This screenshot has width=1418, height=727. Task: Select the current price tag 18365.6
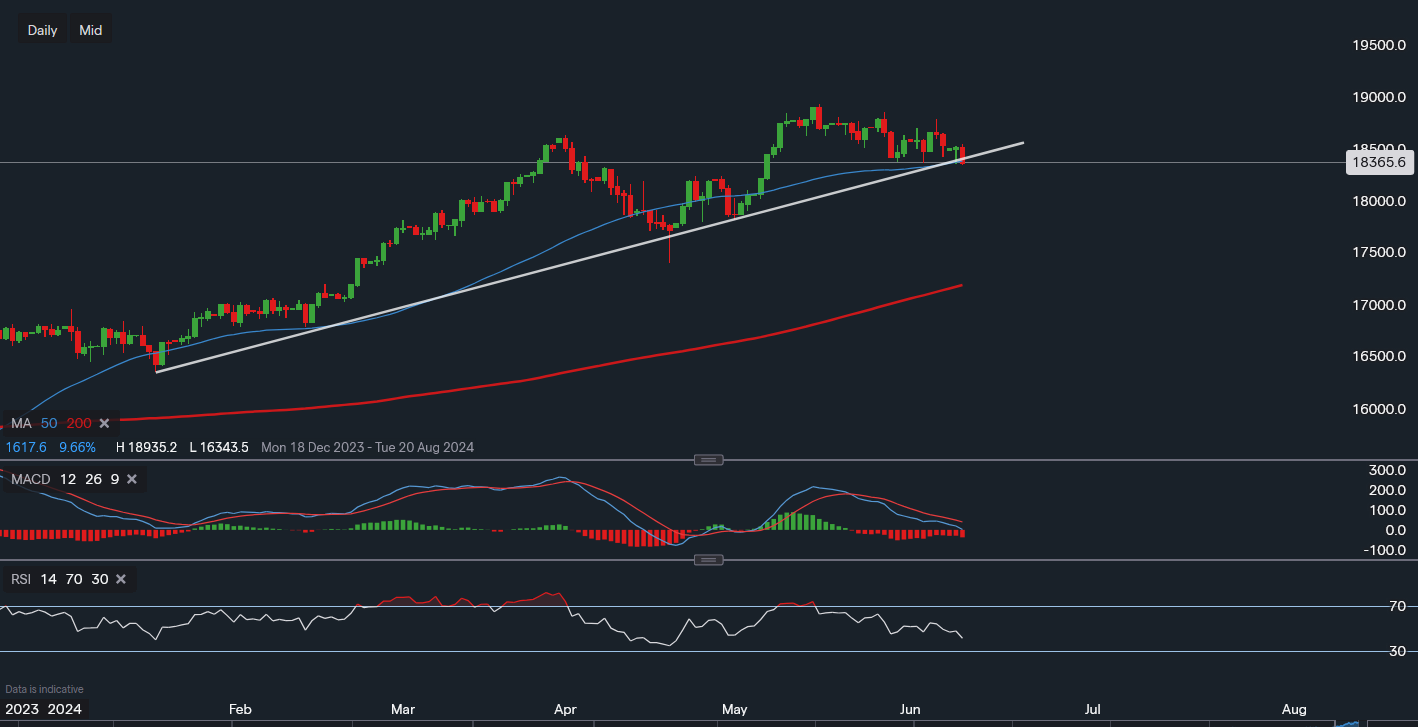click(1380, 162)
